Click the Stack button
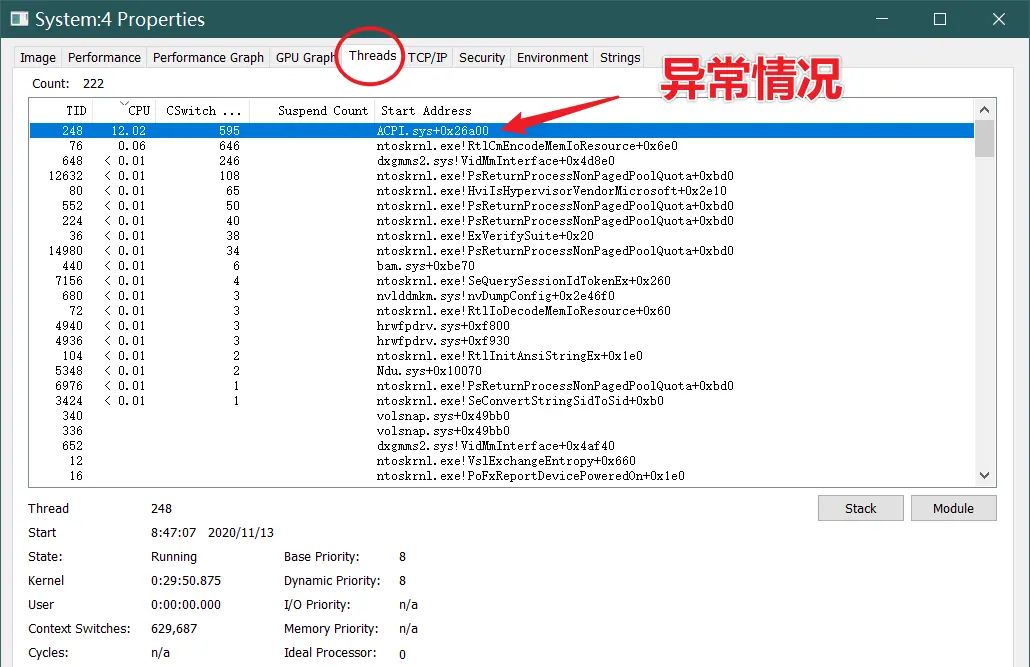1030x667 pixels. [x=860, y=508]
